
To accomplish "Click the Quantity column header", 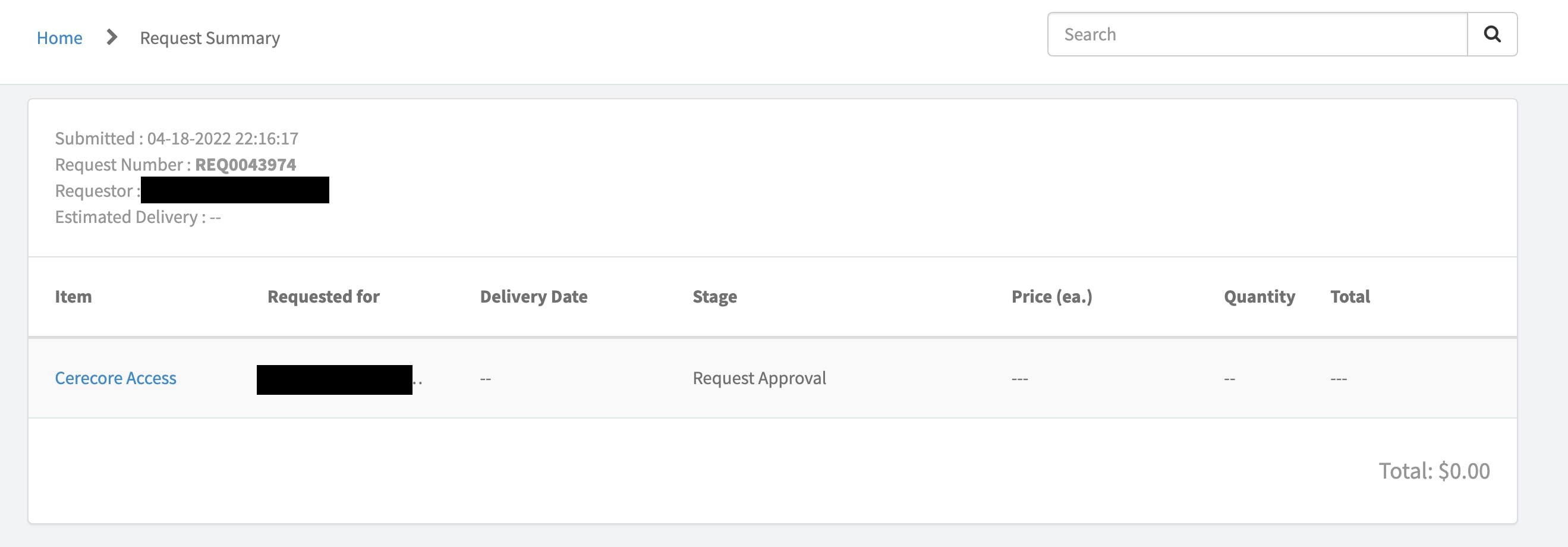I will point(1259,297).
